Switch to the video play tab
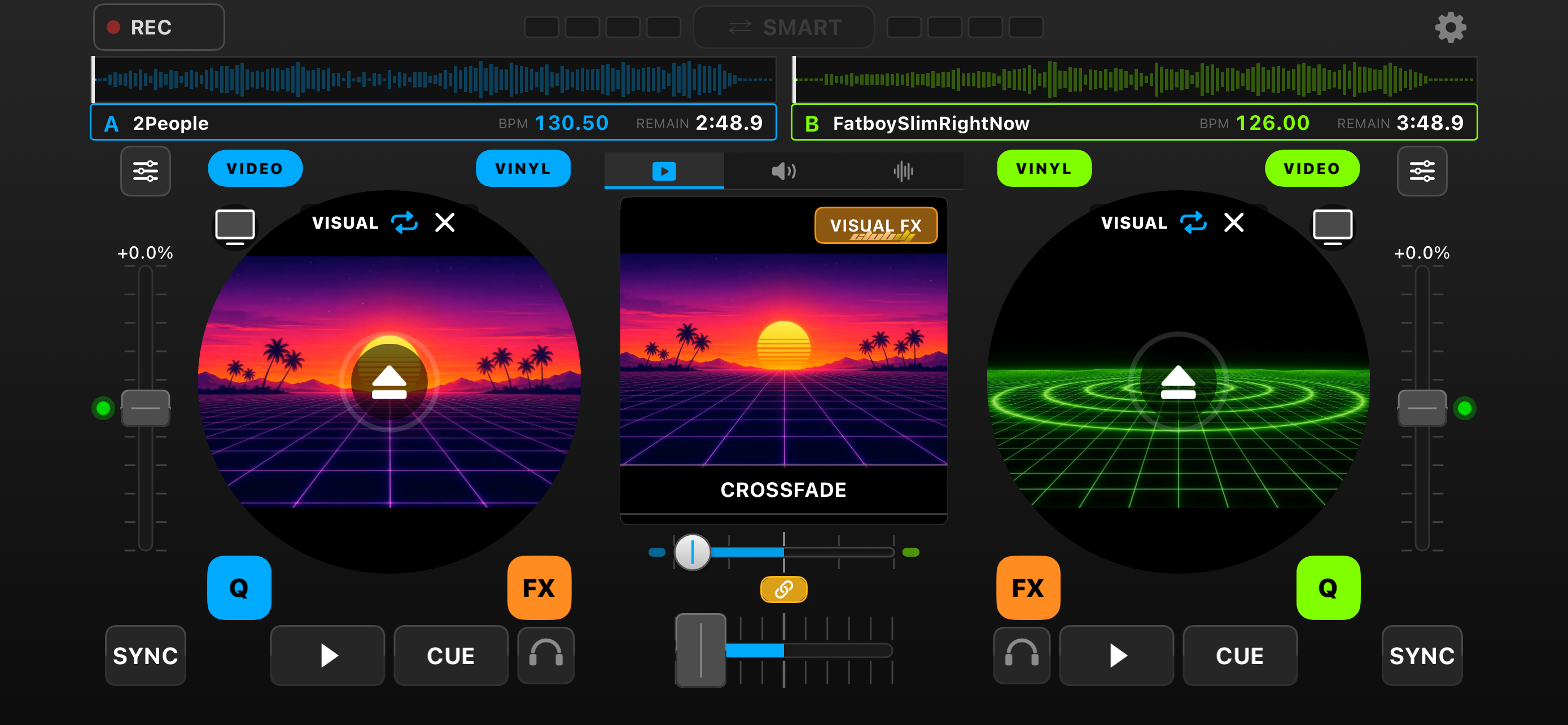Viewport: 1568px width, 725px height. coord(664,171)
